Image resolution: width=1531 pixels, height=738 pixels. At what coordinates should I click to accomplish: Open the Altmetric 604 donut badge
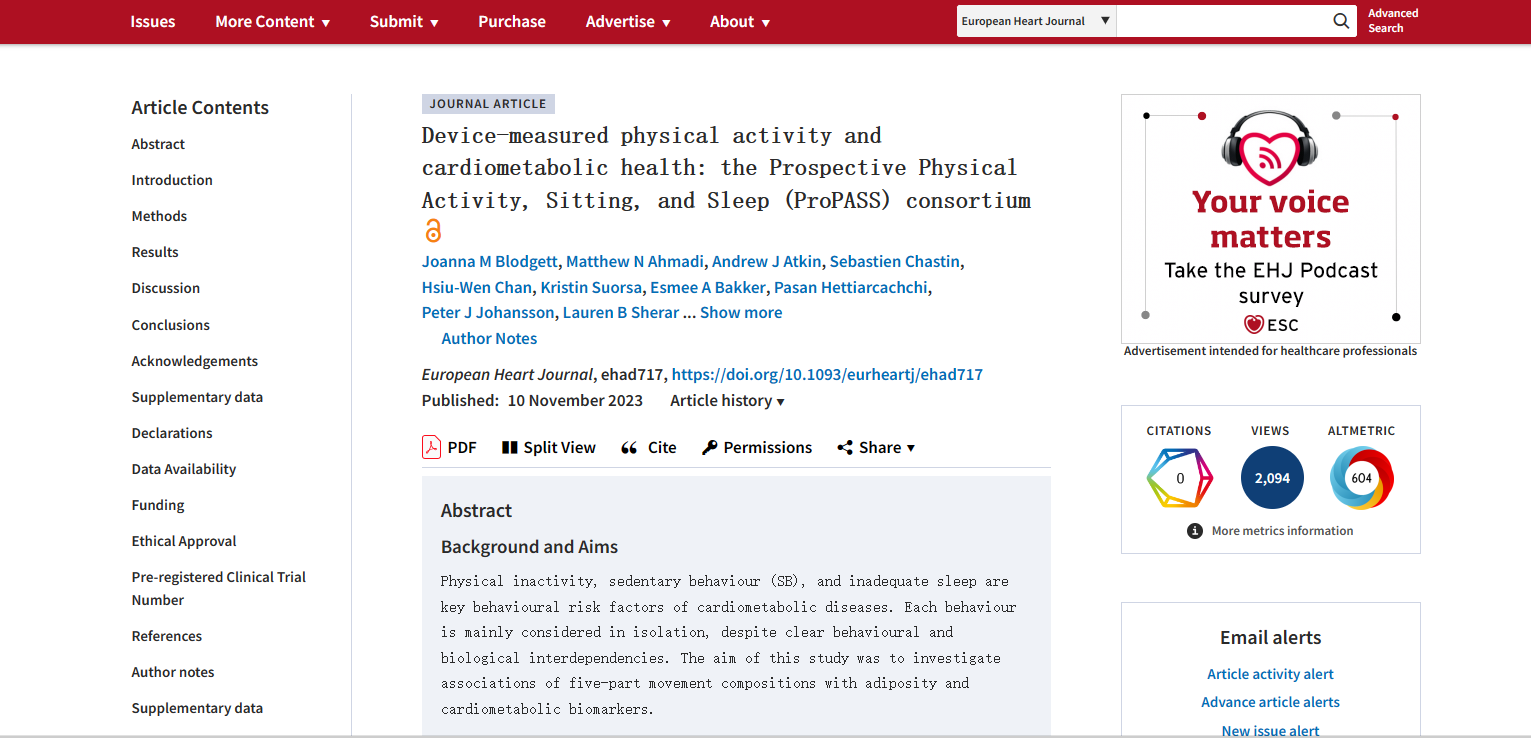click(1361, 478)
